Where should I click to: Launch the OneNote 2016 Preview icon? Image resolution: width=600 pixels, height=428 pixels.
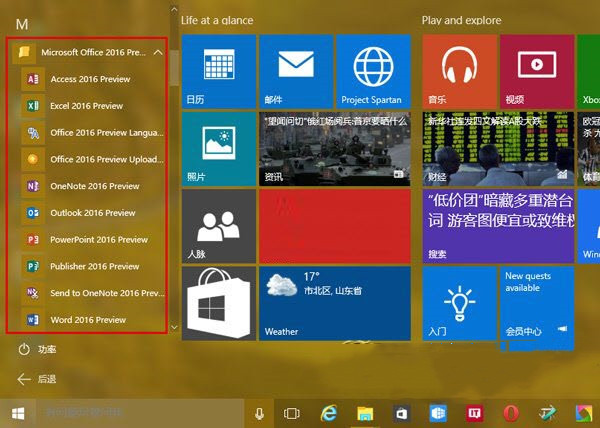[x=33, y=186]
